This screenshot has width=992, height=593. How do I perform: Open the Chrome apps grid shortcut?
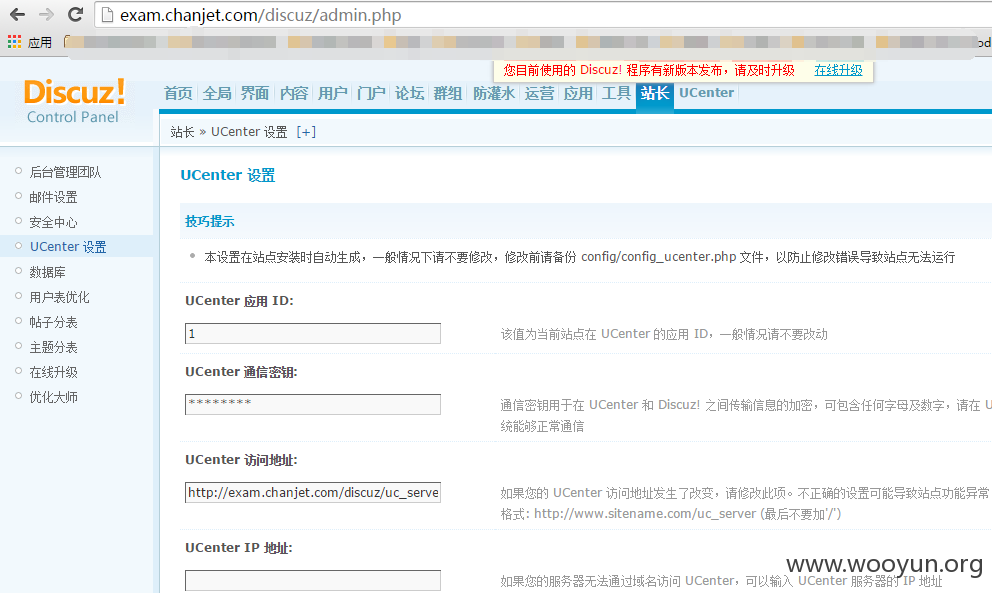pos(14,42)
